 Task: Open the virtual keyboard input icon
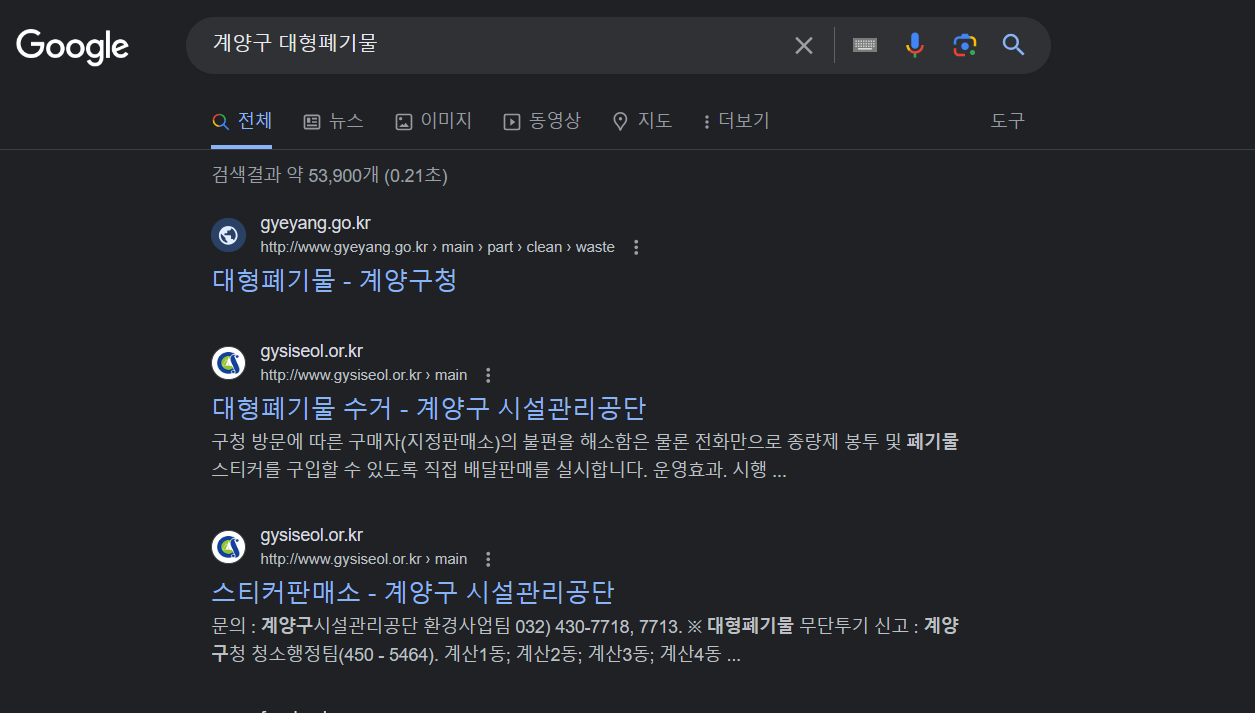coord(864,45)
